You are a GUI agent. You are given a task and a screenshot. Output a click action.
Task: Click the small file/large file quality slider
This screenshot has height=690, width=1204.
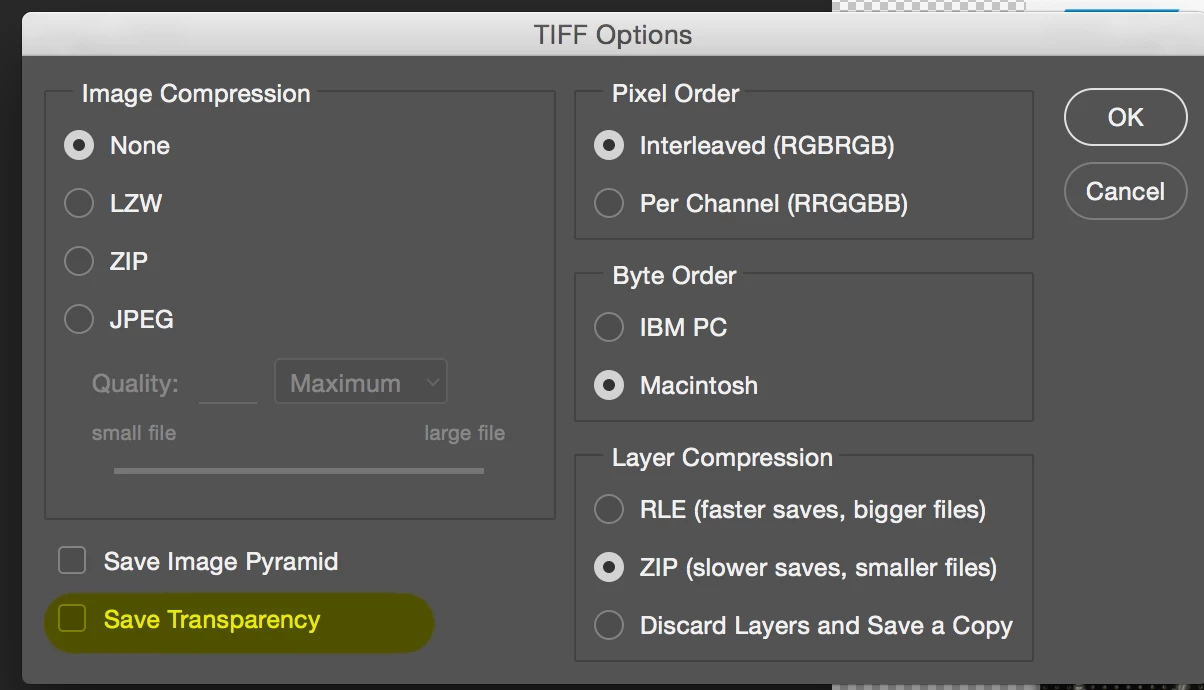[298, 470]
